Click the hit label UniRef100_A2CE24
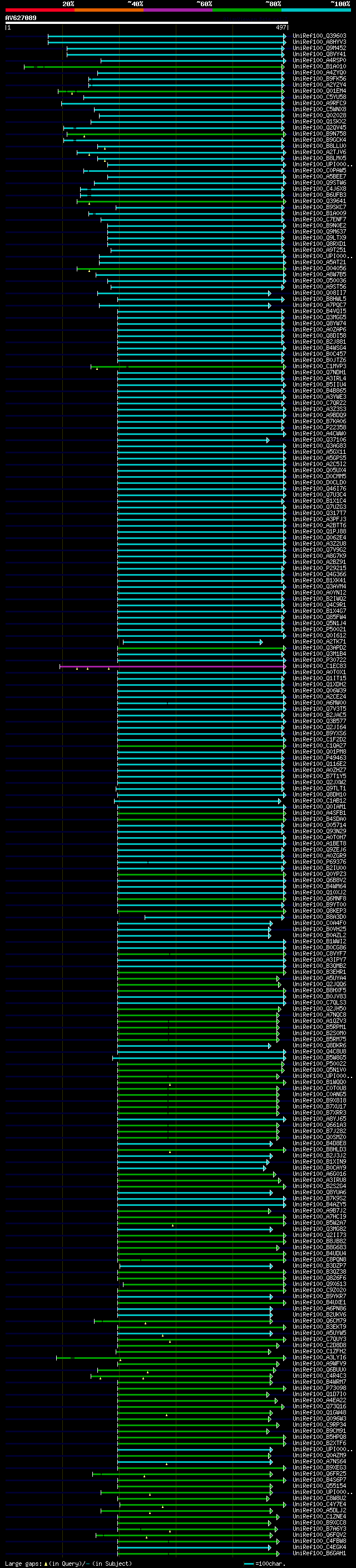The height and width of the screenshot is (1568, 356). point(319,696)
